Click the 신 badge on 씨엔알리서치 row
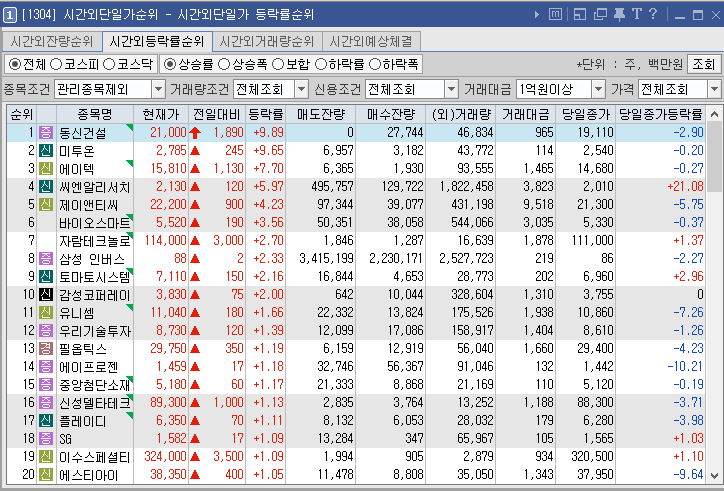The width and height of the screenshot is (724, 491). click(x=45, y=187)
